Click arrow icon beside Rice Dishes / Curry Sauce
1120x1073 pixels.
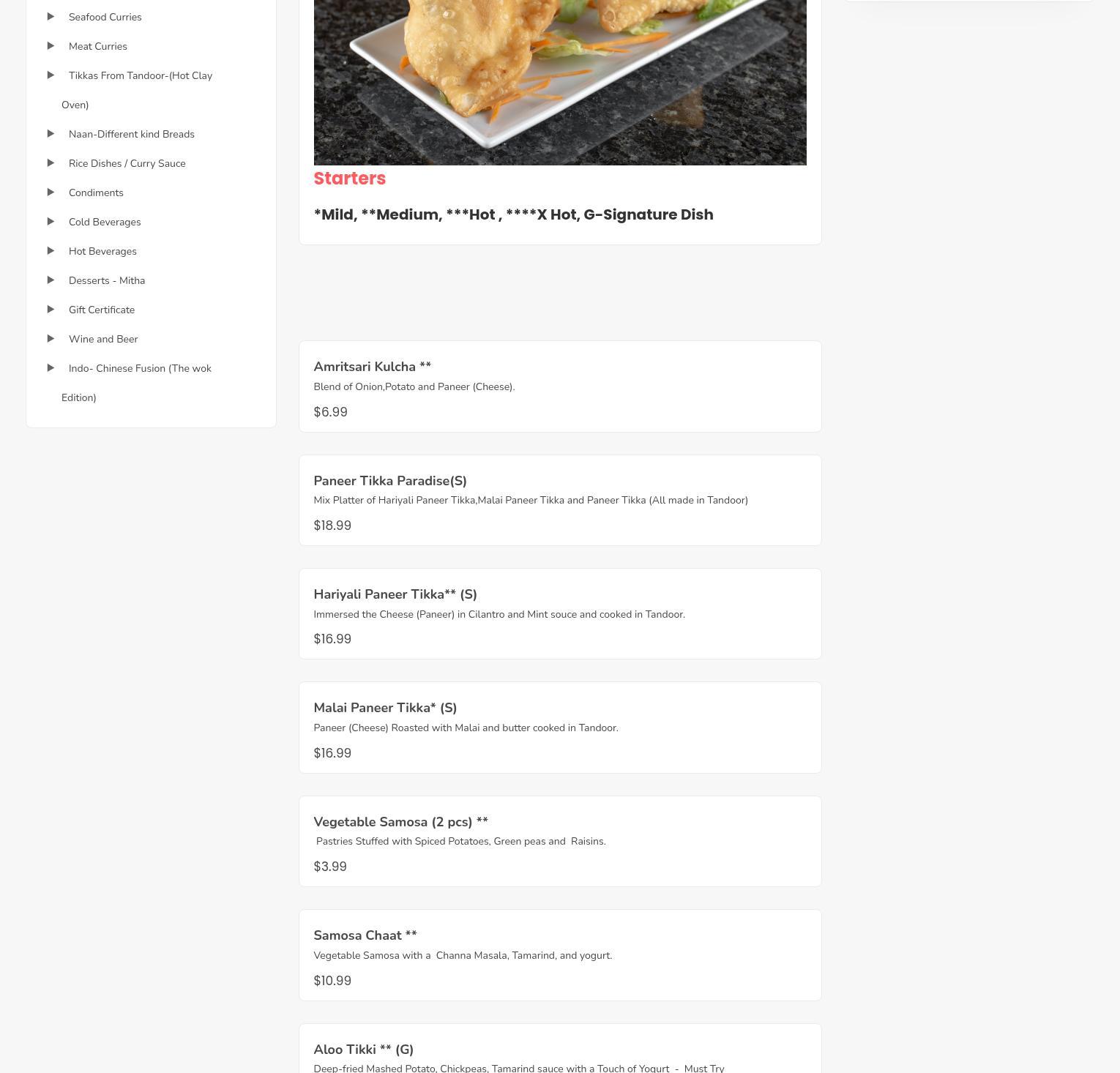[x=51, y=163]
